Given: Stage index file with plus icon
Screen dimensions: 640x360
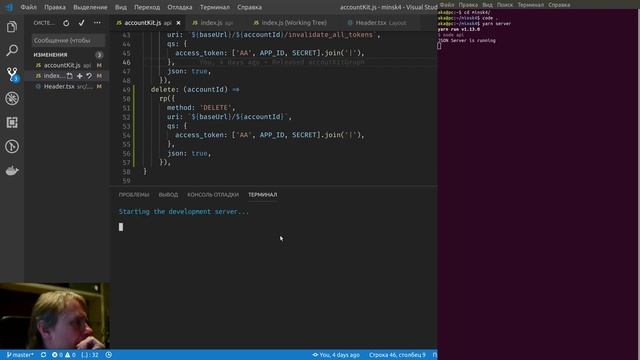Looking at the screenshot, I should 80,76.
